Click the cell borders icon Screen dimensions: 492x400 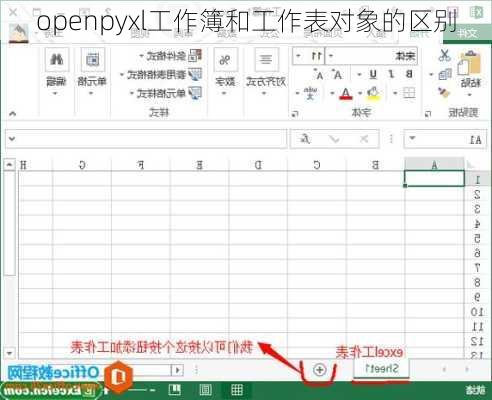click(409, 93)
